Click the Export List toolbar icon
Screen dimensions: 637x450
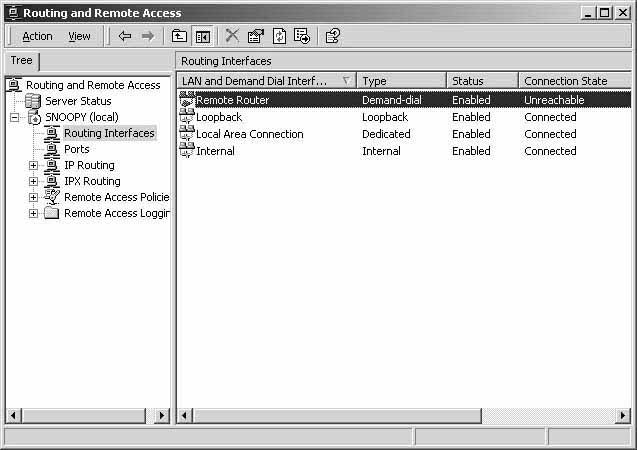[x=302, y=36]
